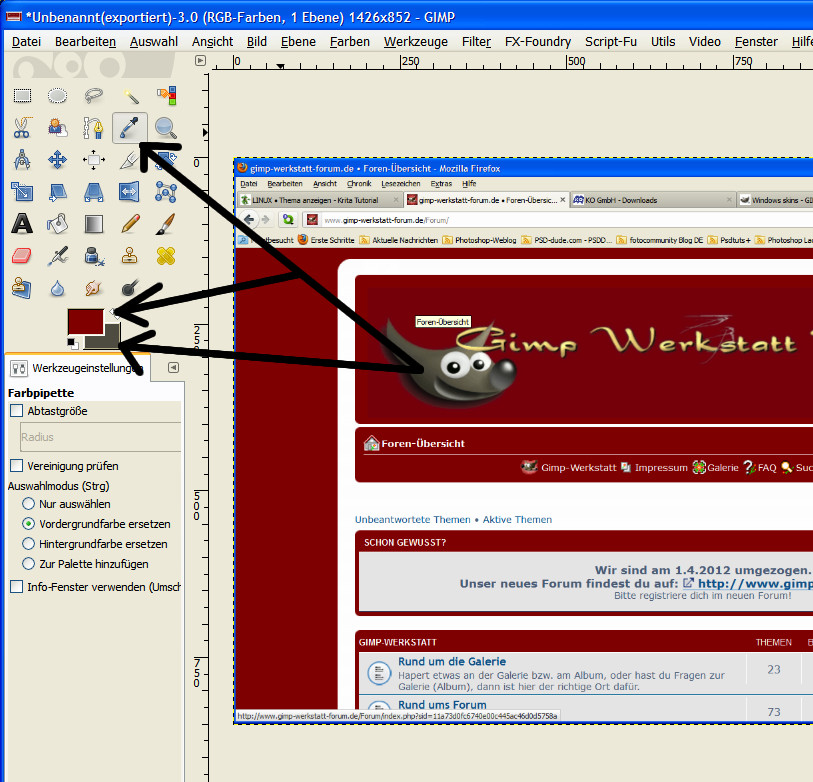The width and height of the screenshot is (813, 782).
Task: Open the Farben menu
Action: point(349,41)
